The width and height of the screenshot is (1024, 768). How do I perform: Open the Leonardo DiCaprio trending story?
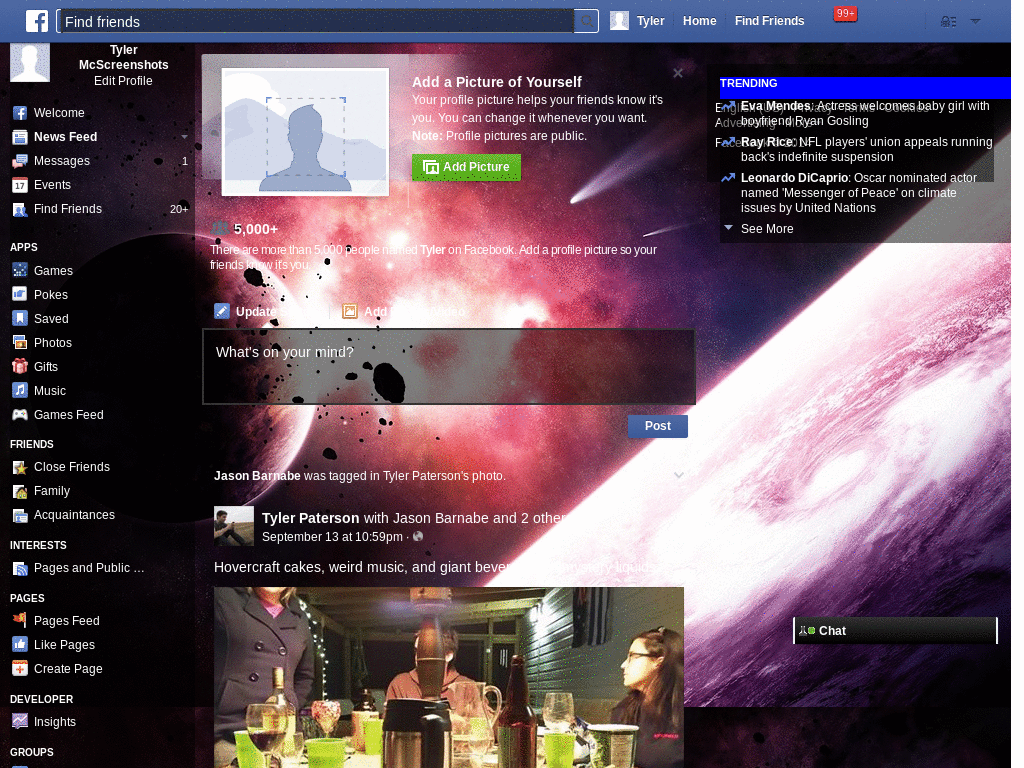pos(859,193)
